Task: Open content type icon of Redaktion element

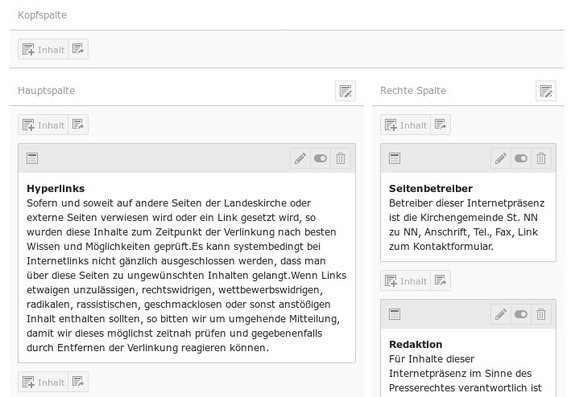Action: 395,314
